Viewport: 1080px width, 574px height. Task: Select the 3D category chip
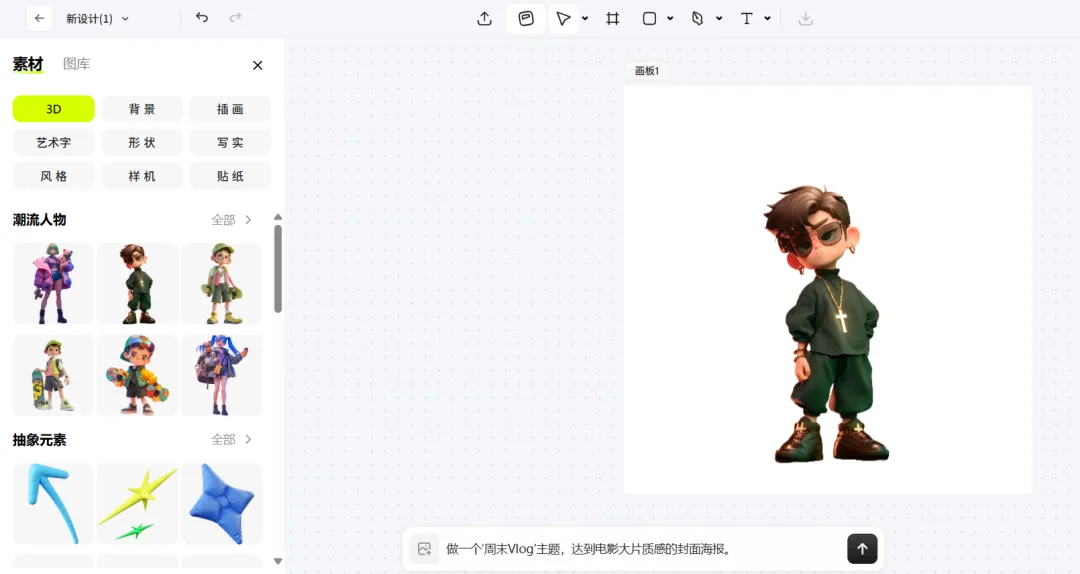click(54, 109)
